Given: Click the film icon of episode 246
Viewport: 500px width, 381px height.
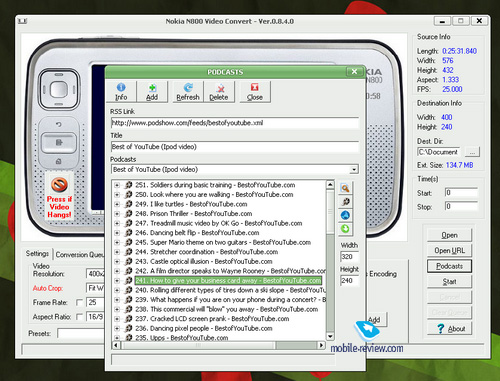Looking at the screenshot, I should point(128,233).
